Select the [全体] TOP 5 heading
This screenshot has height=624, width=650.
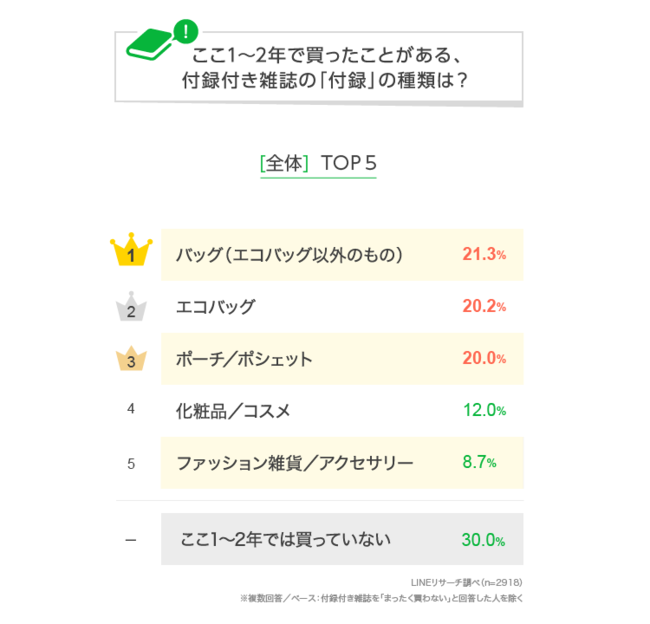[317, 164]
